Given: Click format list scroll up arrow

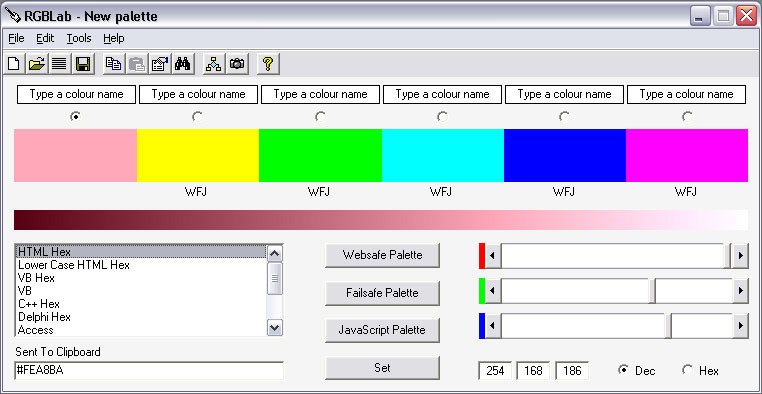Looking at the screenshot, I should 275,253.
